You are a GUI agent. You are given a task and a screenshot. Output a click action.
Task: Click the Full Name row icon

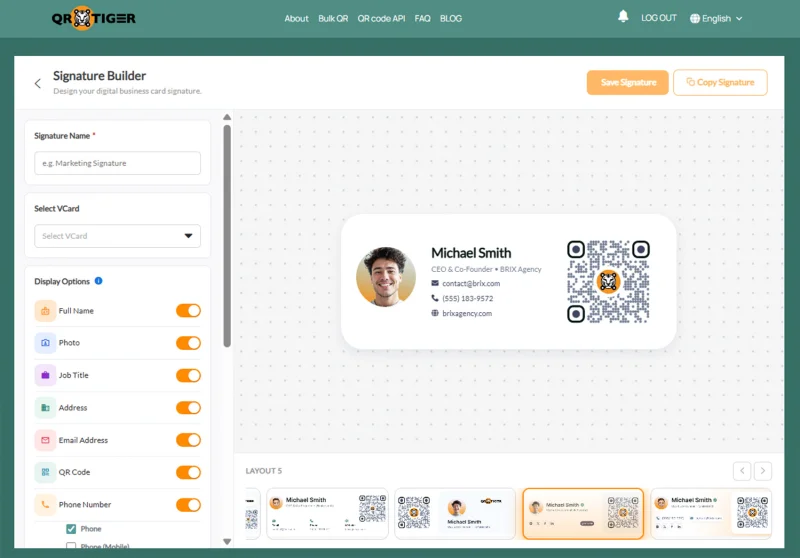coord(45,311)
